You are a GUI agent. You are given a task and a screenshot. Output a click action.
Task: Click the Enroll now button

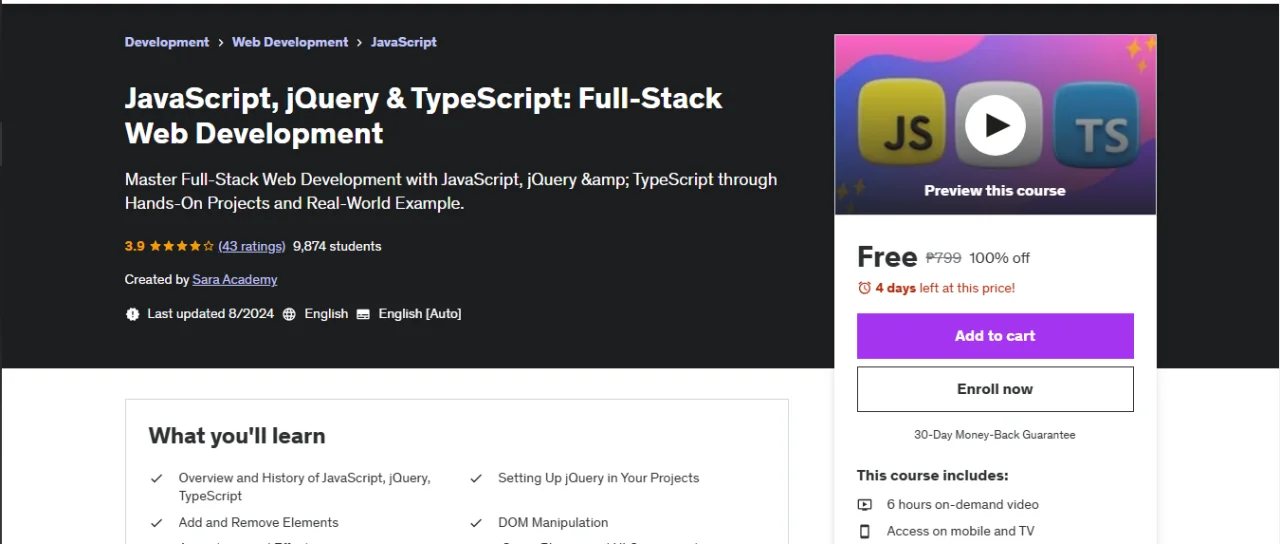995,389
